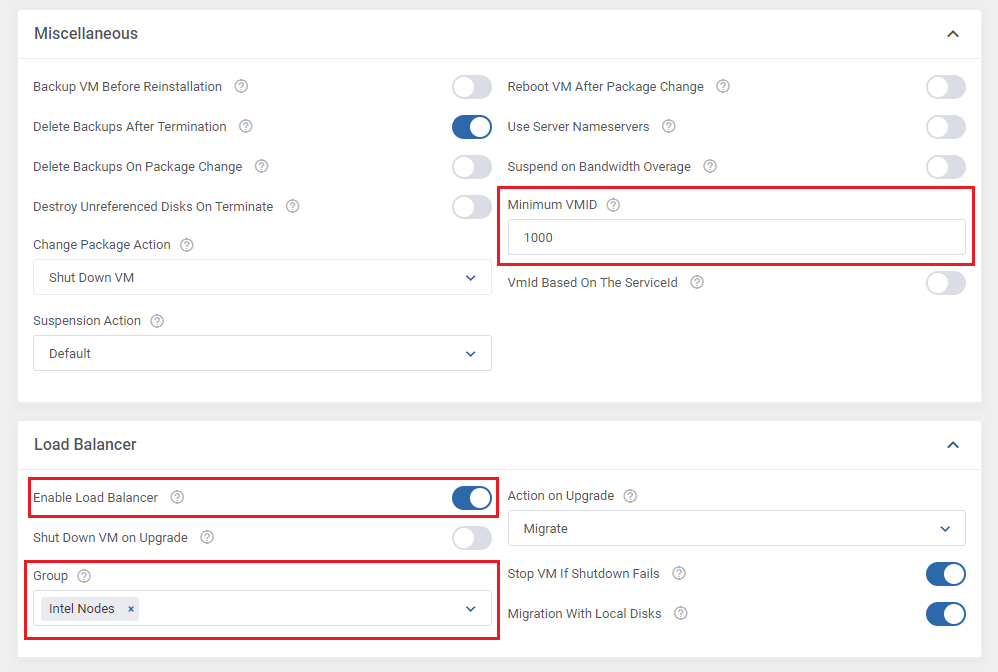The image size is (998, 672).
Task: Toggle Use Server Nameservers switch
Action: point(946,127)
